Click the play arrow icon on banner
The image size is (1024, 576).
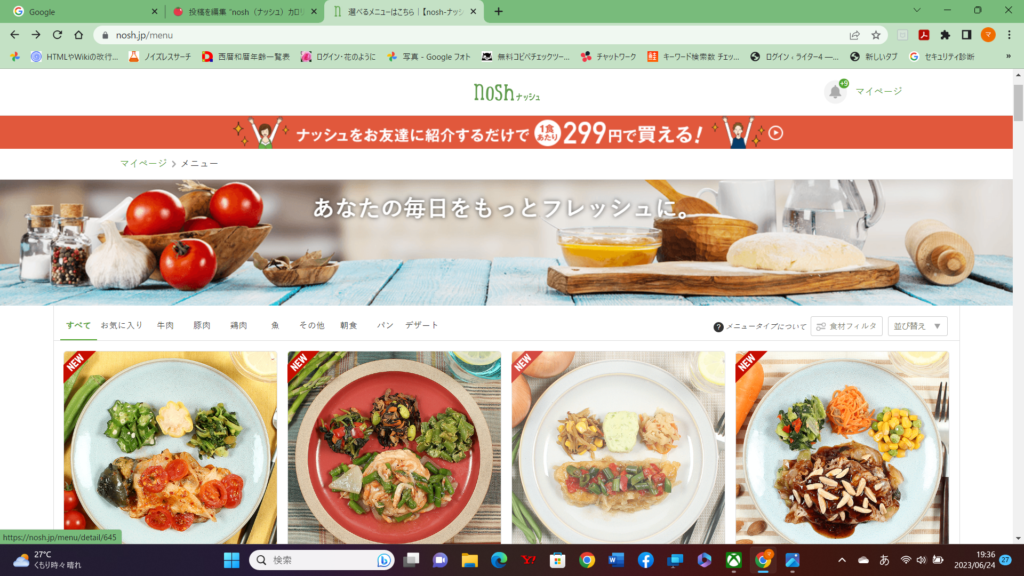pos(775,133)
